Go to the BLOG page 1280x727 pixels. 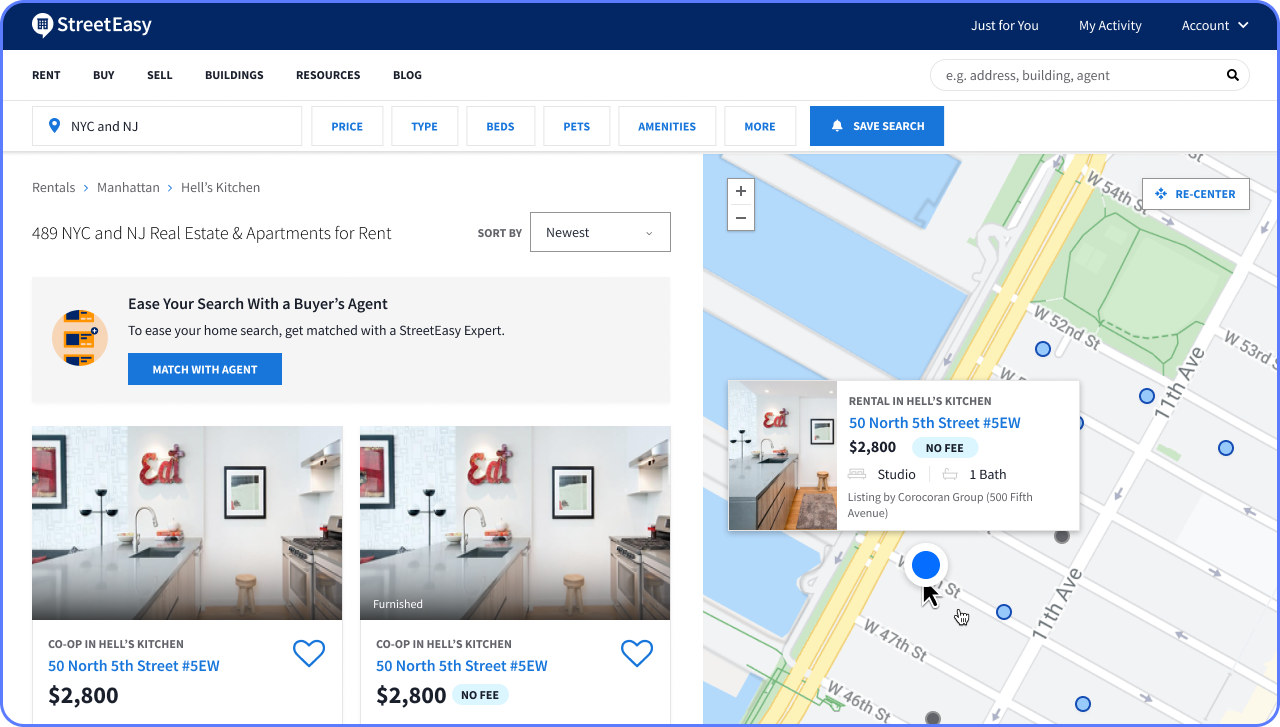tap(407, 75)
